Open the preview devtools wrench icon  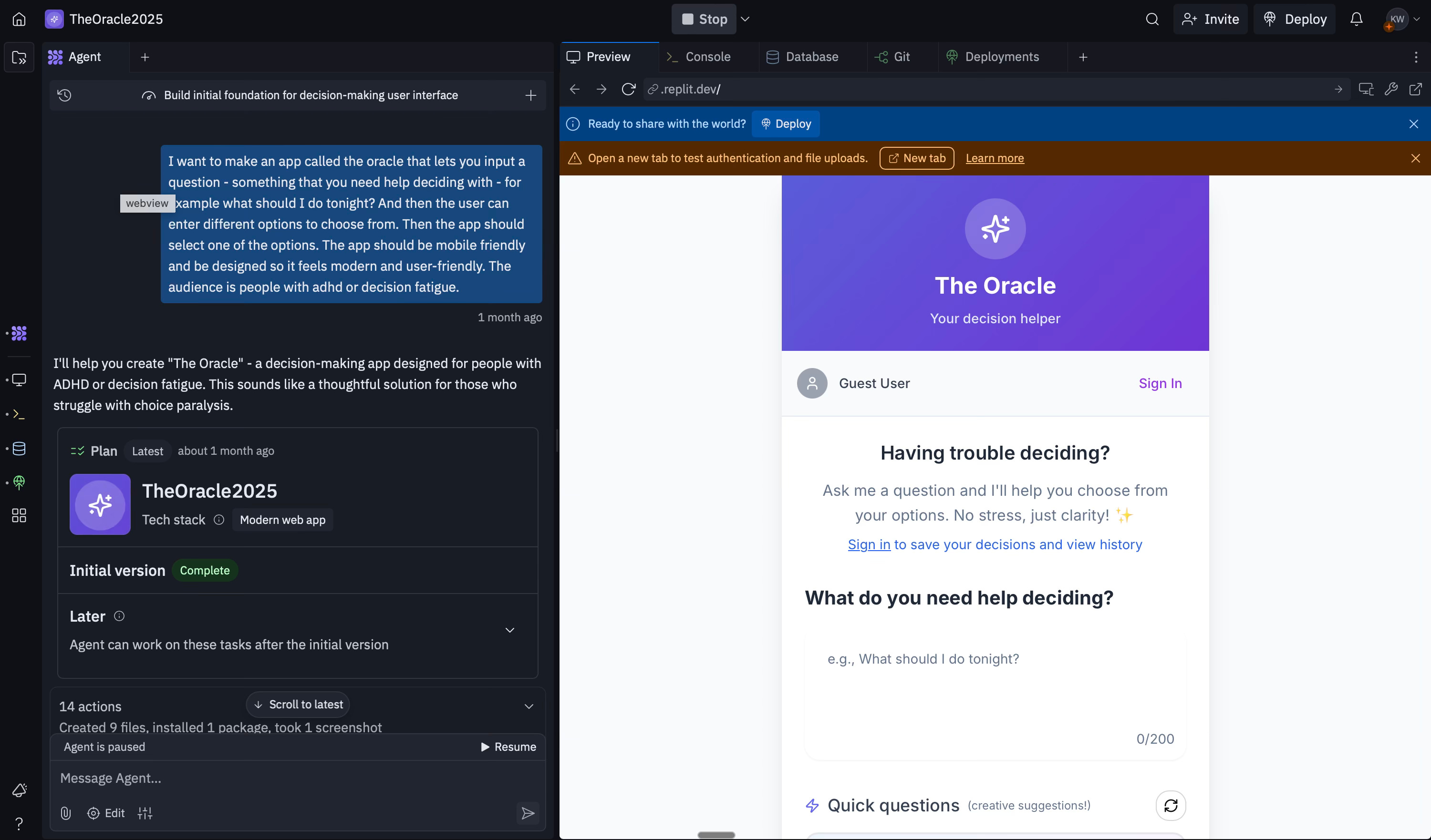[1390, 89]
